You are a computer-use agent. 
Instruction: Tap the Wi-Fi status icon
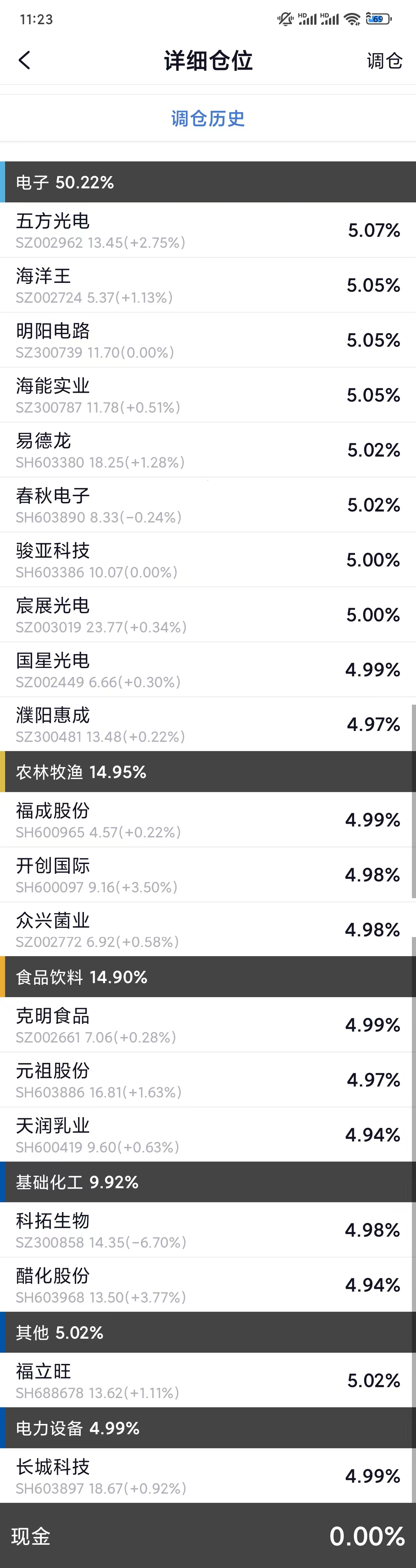(352, 19)
